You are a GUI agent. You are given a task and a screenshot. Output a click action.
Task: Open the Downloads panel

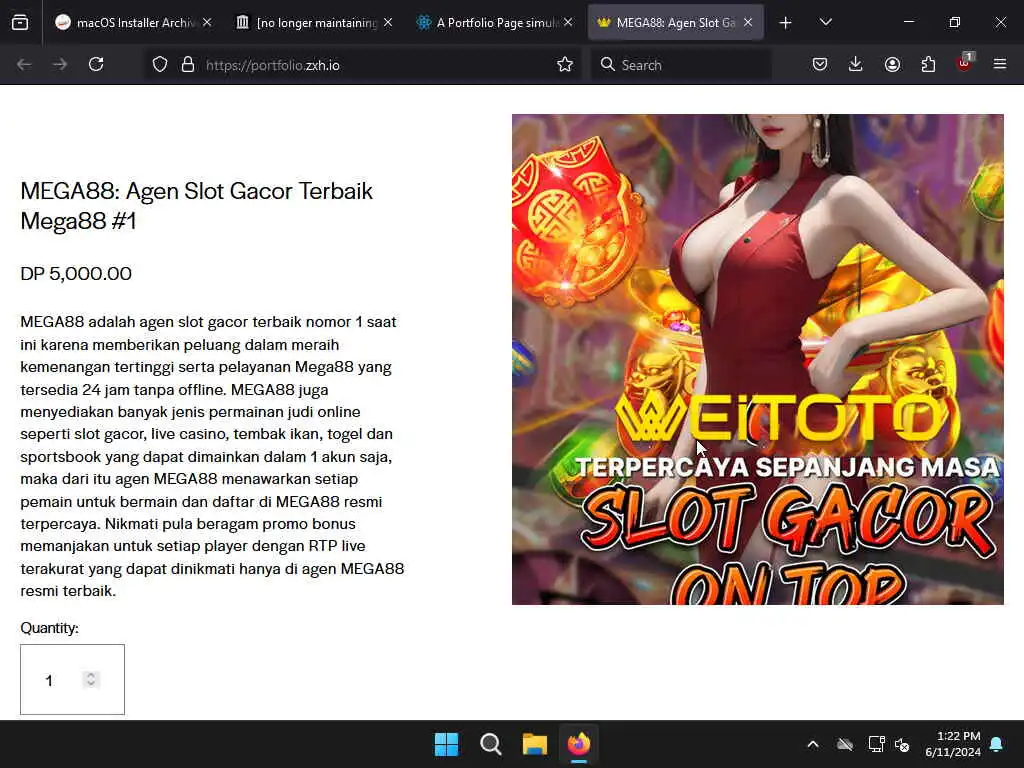point(856,64)
